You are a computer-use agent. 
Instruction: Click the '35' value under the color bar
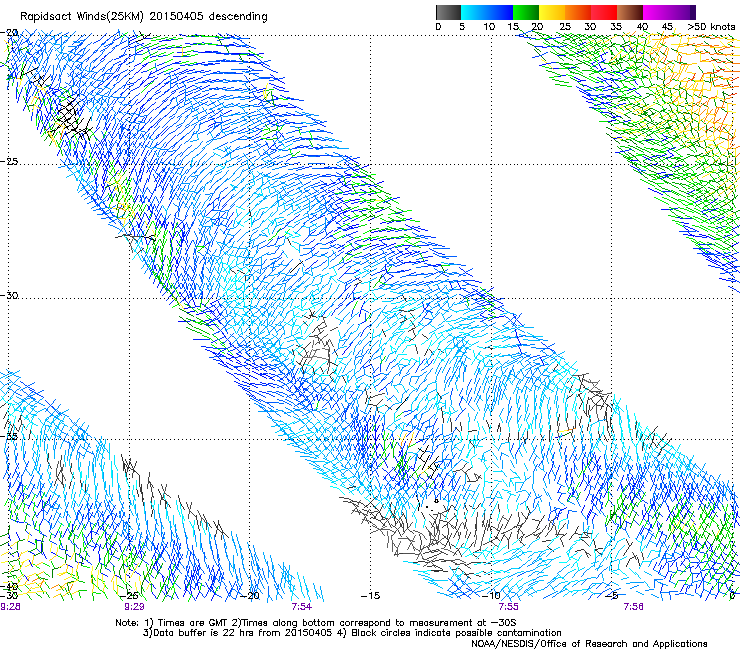(x=616, y=27)
